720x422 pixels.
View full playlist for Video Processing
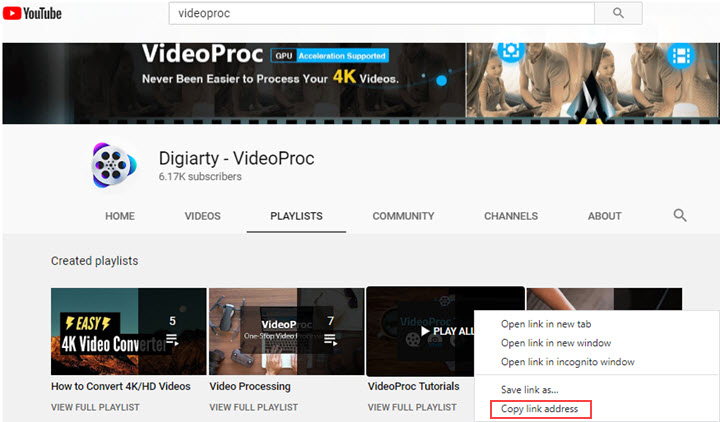(x=253, y=407)
